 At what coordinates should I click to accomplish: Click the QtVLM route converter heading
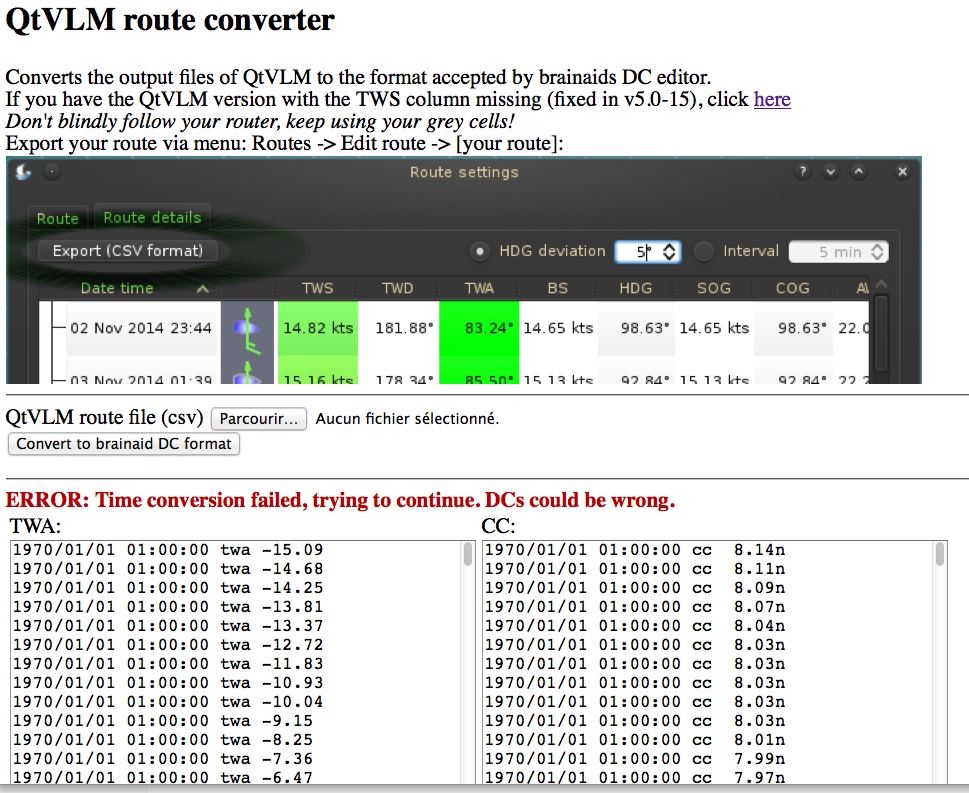[170, 20]
